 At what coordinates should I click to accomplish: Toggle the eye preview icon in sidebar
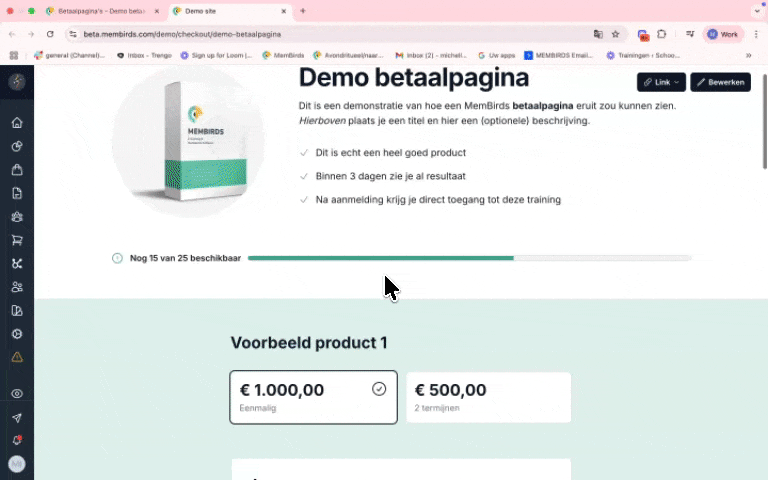coord(17,394)
